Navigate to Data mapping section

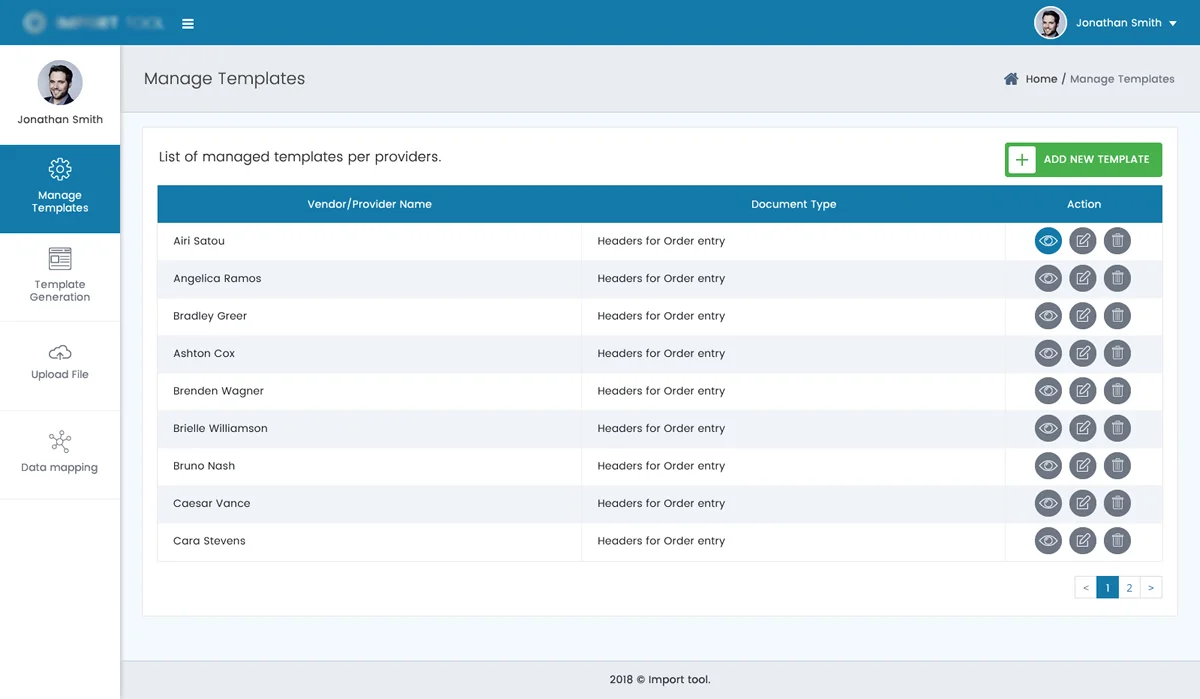coord(60,453)
